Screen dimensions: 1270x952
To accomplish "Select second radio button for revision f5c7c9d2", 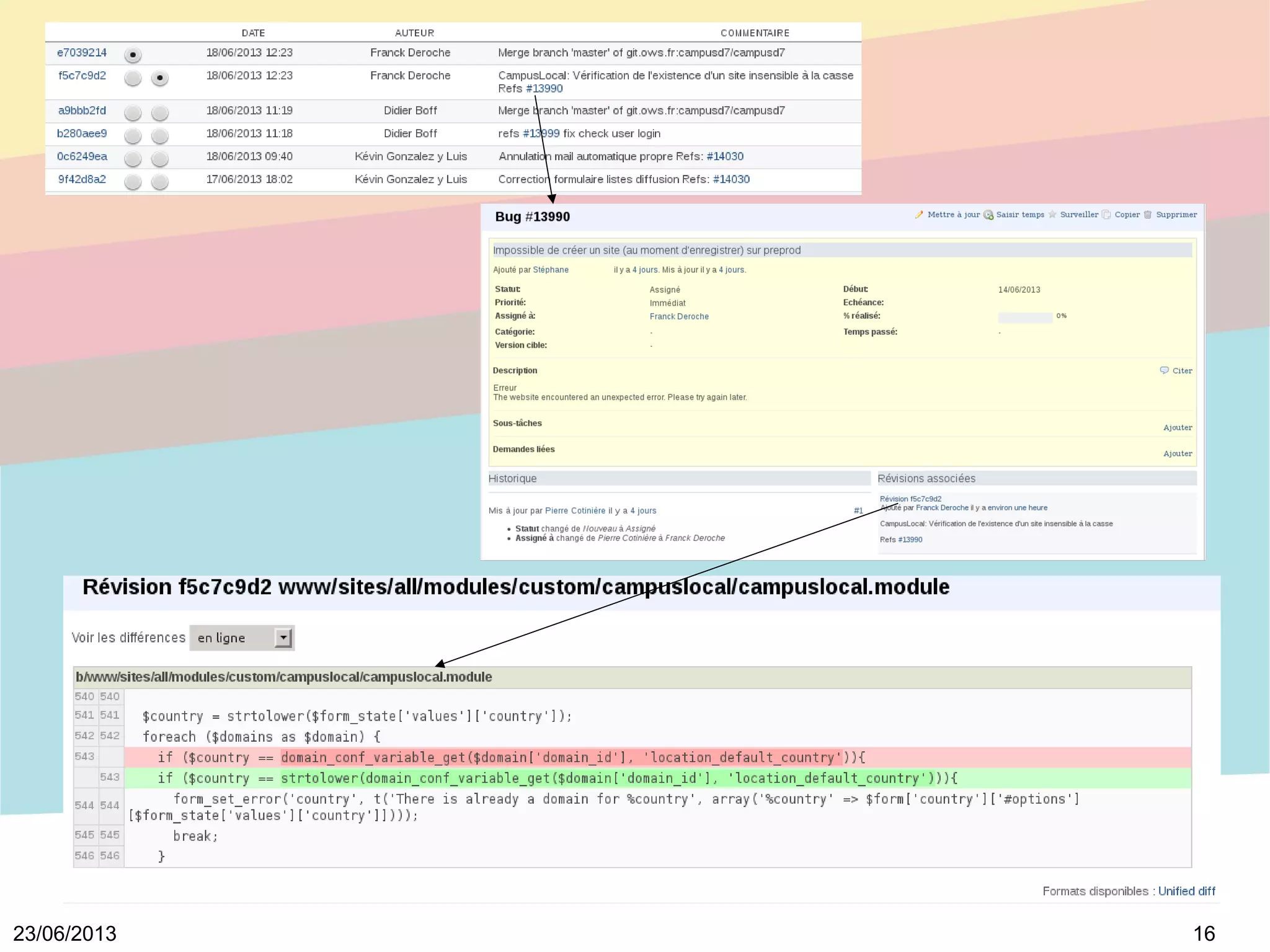I will [160, 78].
